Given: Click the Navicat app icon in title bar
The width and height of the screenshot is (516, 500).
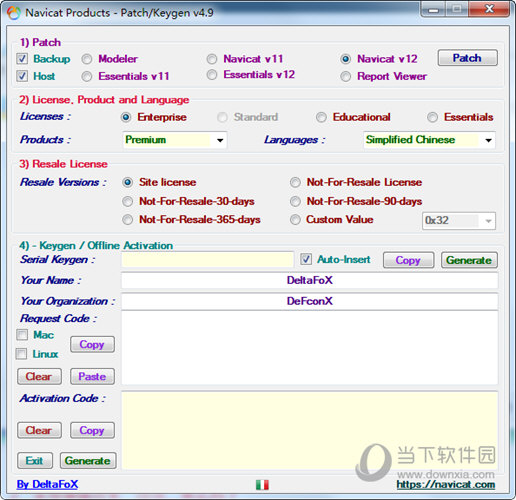Looking at the screenshot, I should point(14,13).
